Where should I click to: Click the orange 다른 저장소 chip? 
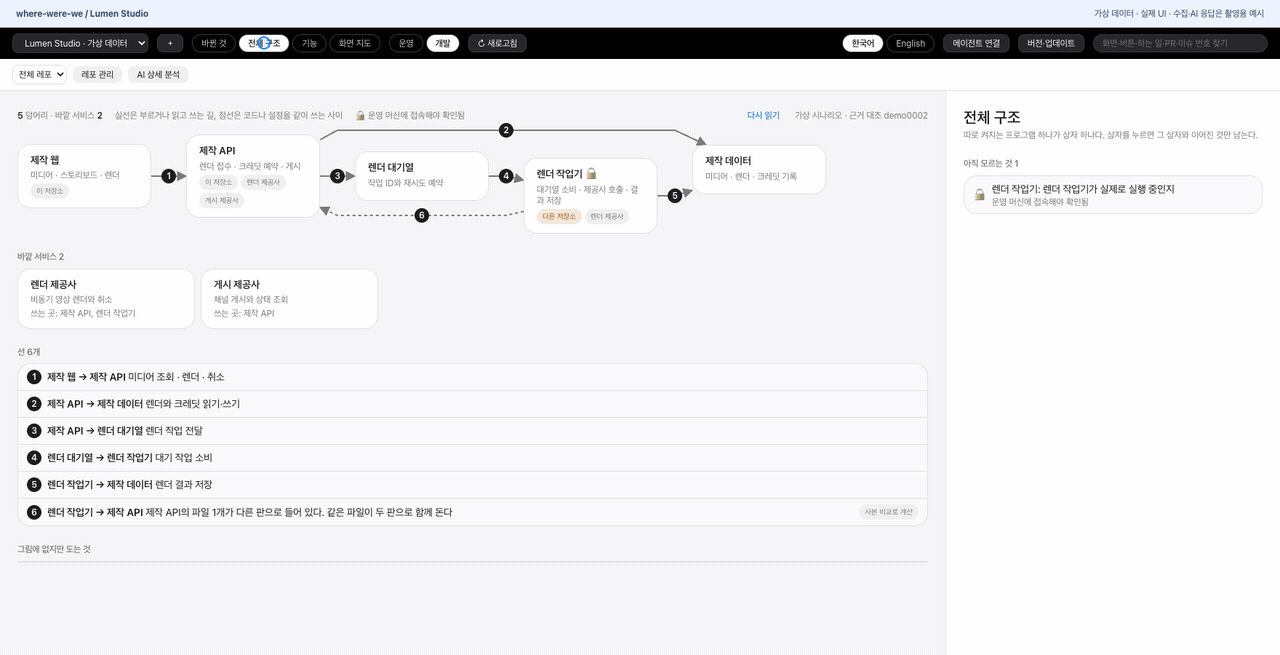[x=559, y=216]
